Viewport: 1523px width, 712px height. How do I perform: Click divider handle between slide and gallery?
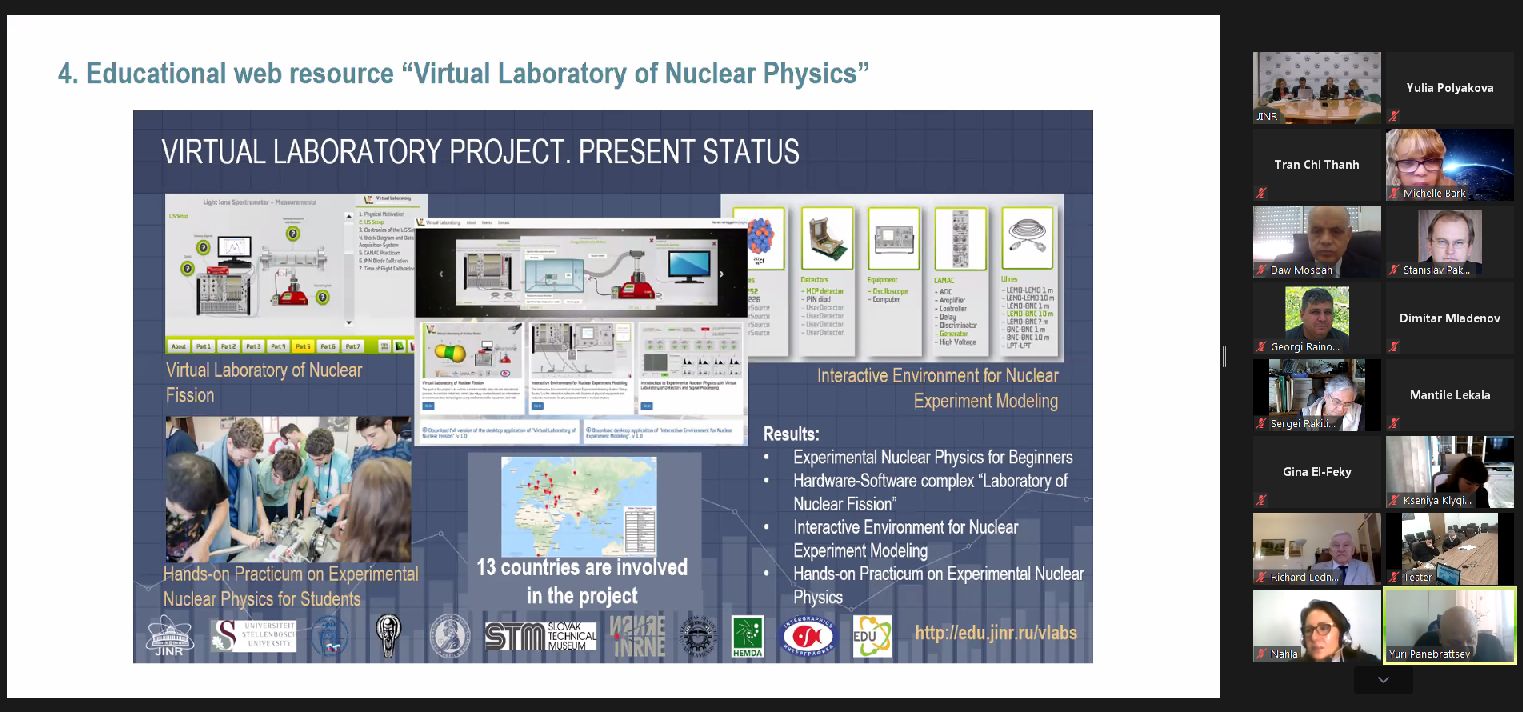(x=1225, y=356)
